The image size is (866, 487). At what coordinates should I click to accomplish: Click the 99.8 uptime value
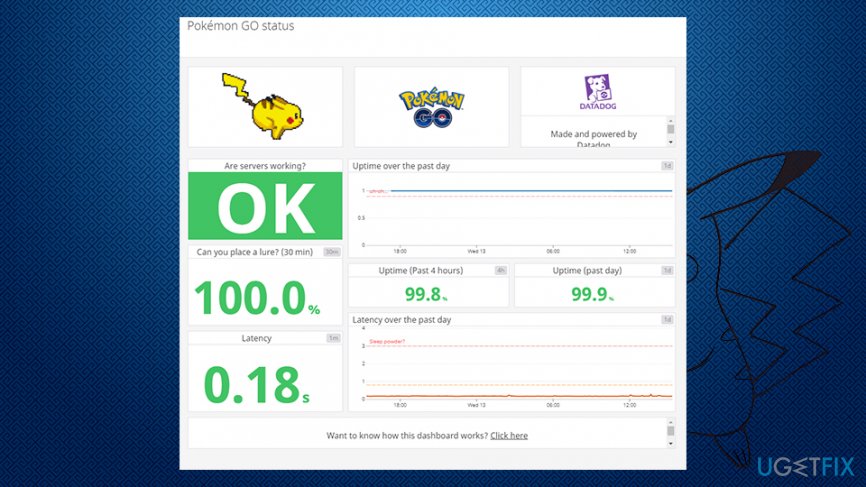(426, 294)
